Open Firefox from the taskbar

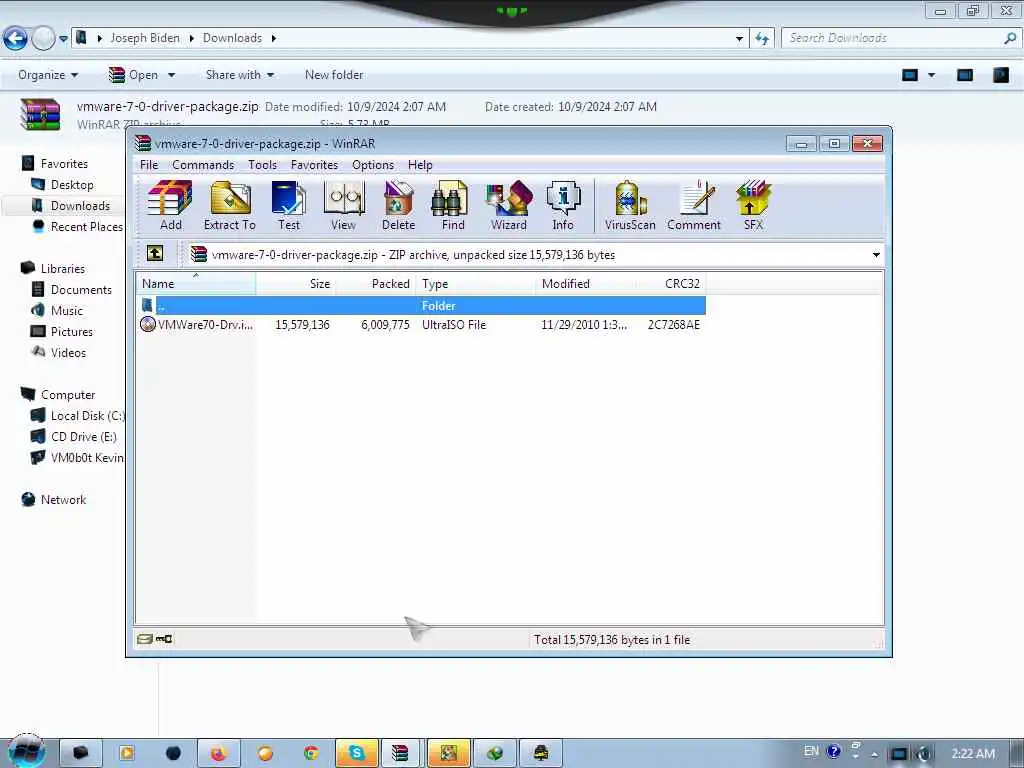click(219, 753)
